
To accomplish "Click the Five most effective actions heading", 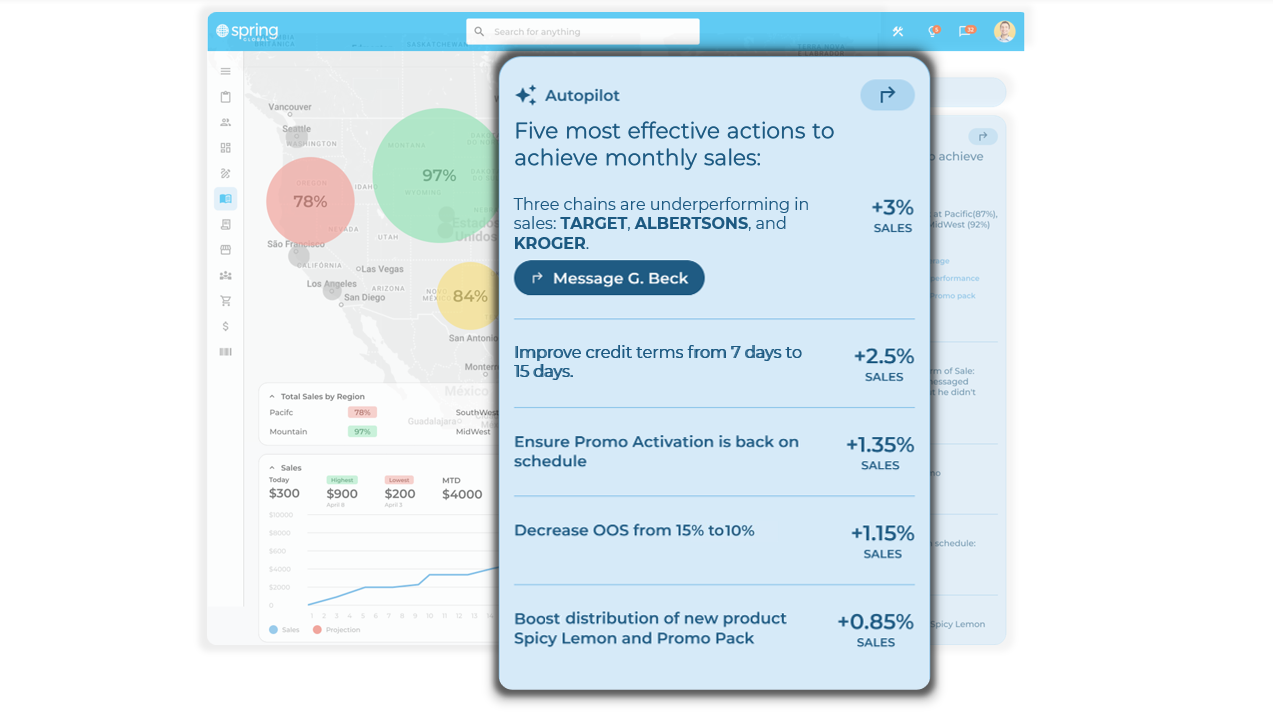I will tap(674, 145).
